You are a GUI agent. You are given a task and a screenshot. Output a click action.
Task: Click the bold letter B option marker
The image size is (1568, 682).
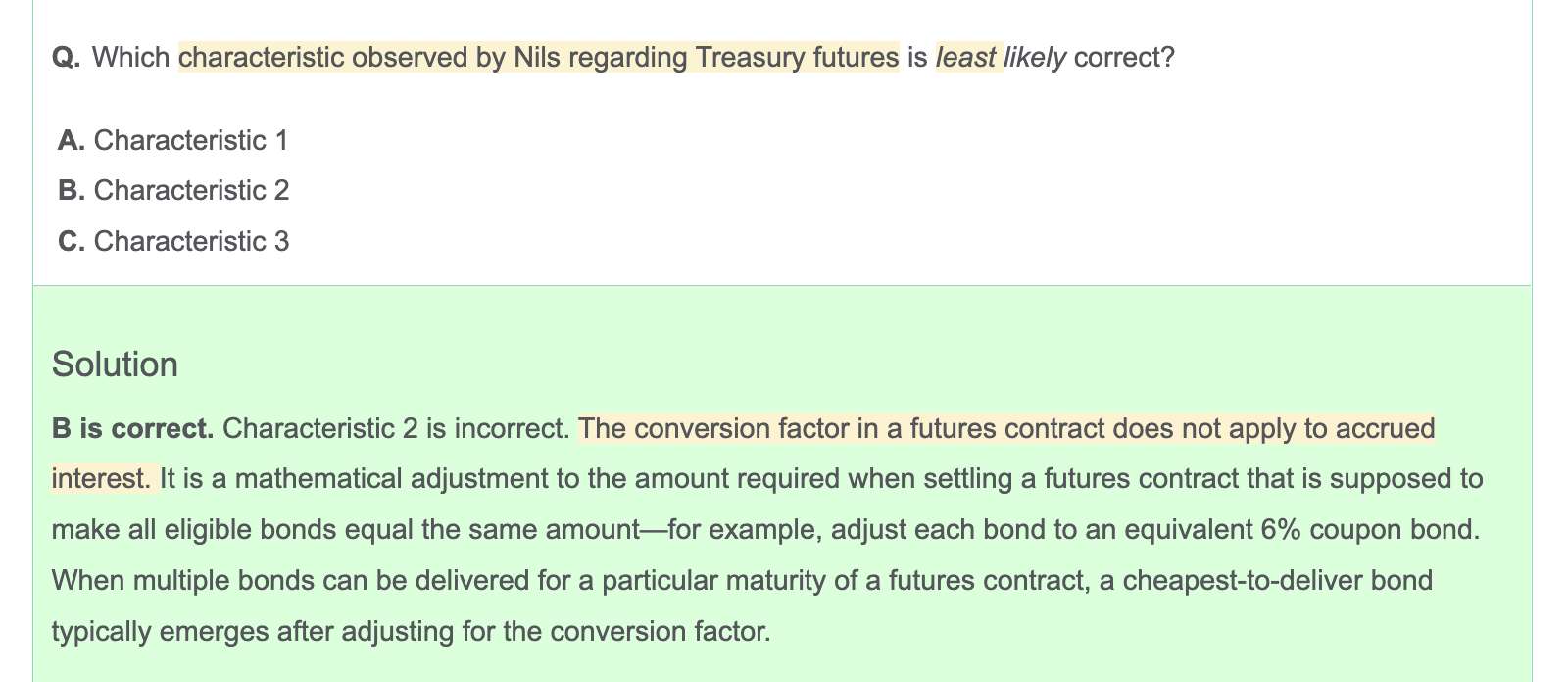pos(72,190)
